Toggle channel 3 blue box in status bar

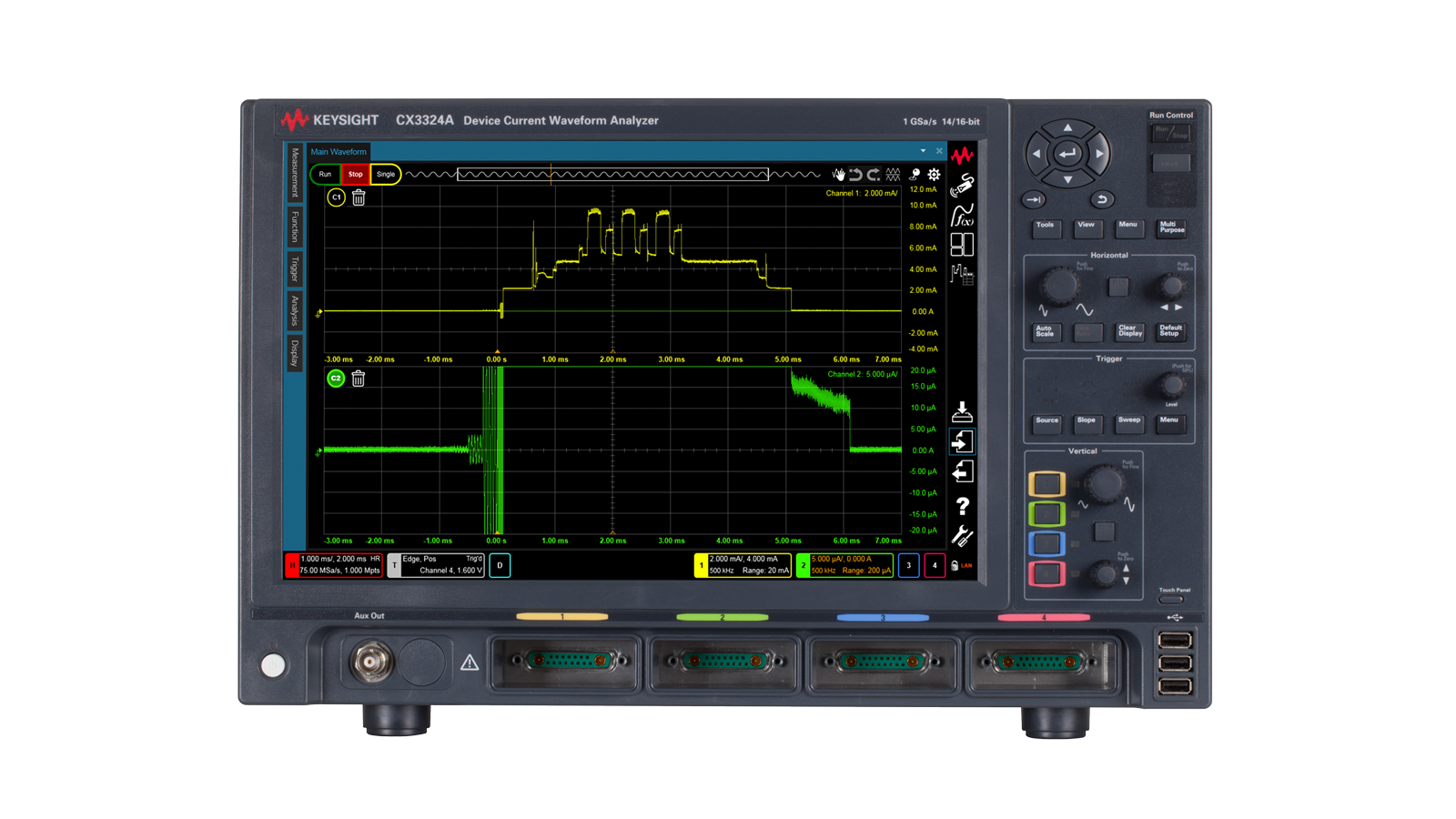908,565
